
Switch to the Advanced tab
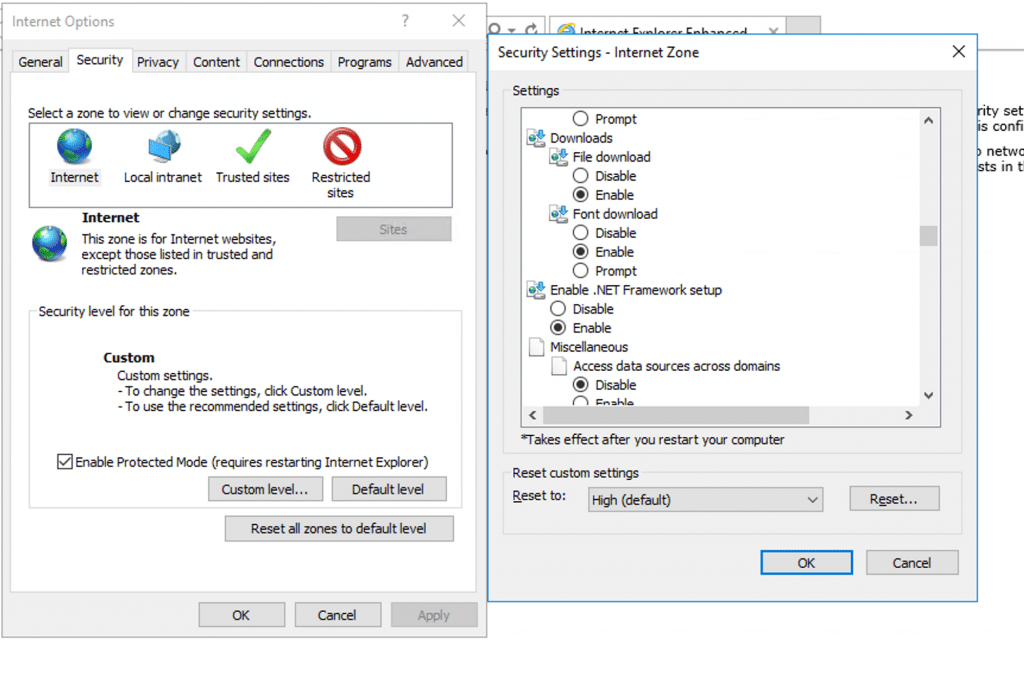[433, 61]
